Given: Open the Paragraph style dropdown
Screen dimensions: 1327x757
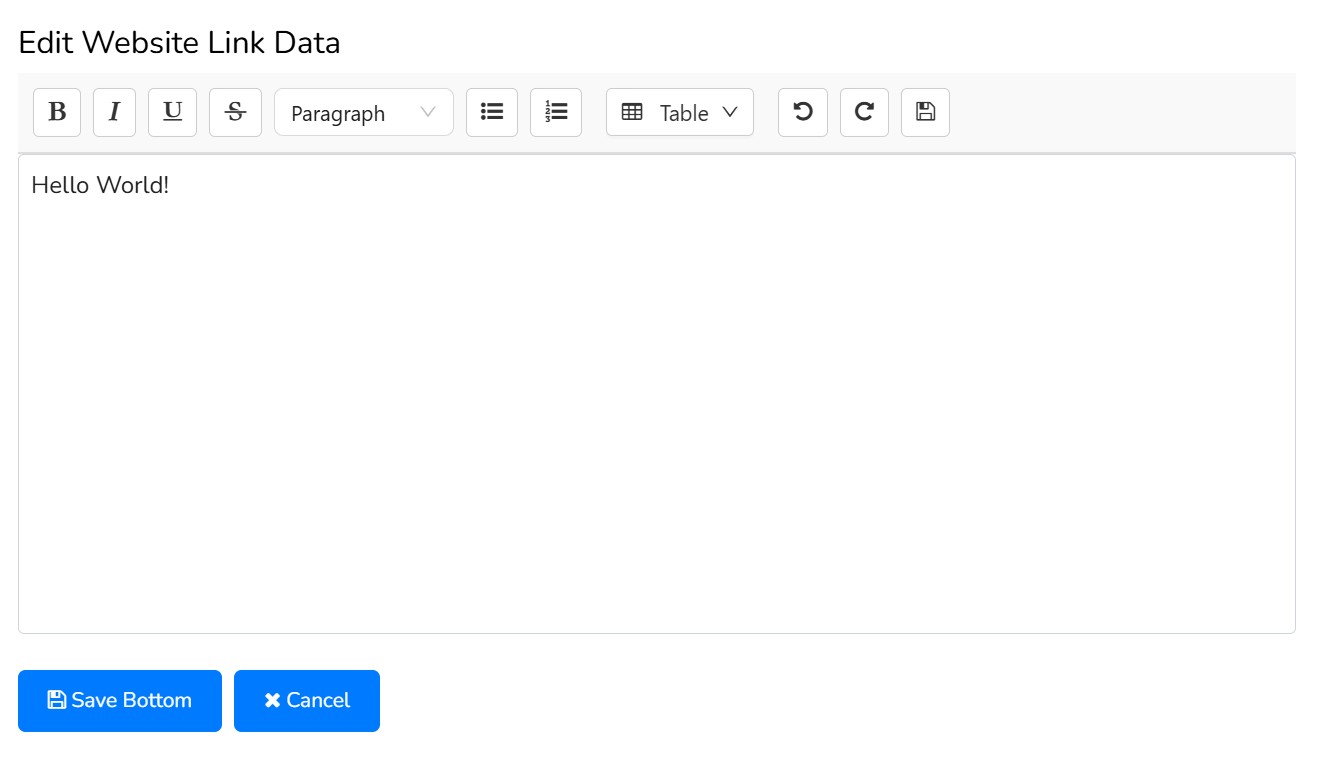Looking at the screenshot, I should point(363,113).
